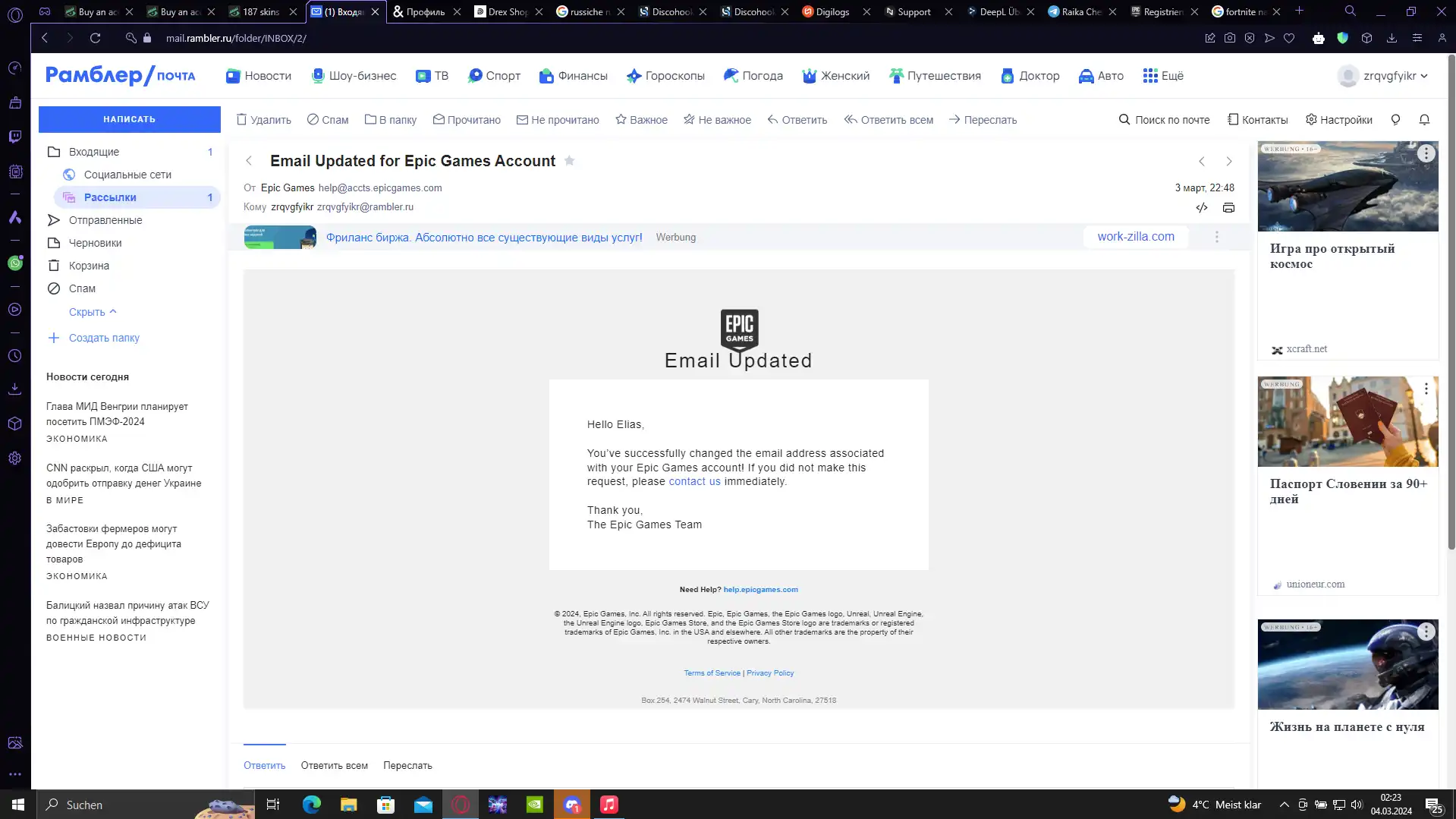The image size is (1456, 819).
Task: Launch Microsoft Edge from taskbar
Action: tap(311, 805)
